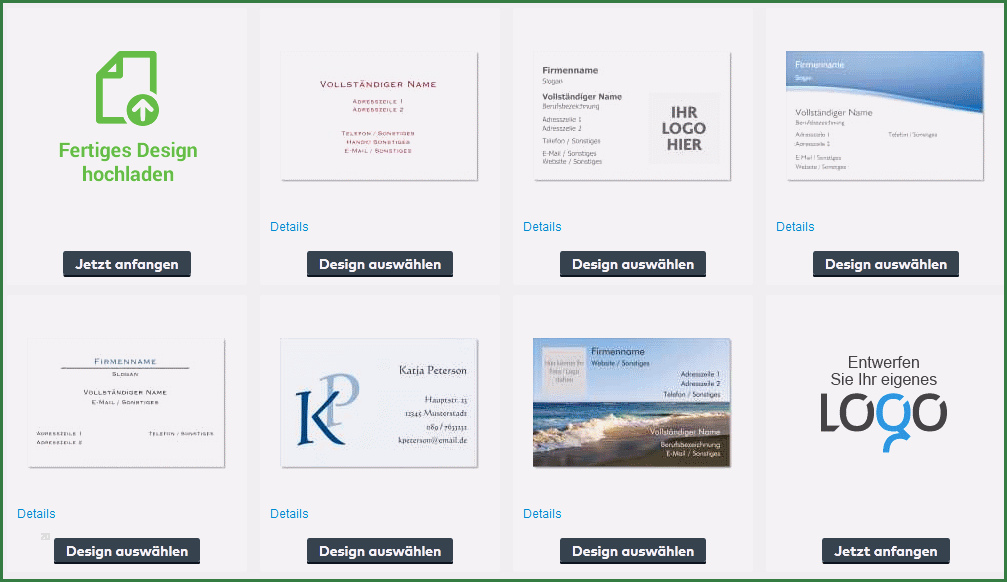The image size is (1007, 582).
Task: Open Details for the red-text name card
Action: (x=289, y=227)
